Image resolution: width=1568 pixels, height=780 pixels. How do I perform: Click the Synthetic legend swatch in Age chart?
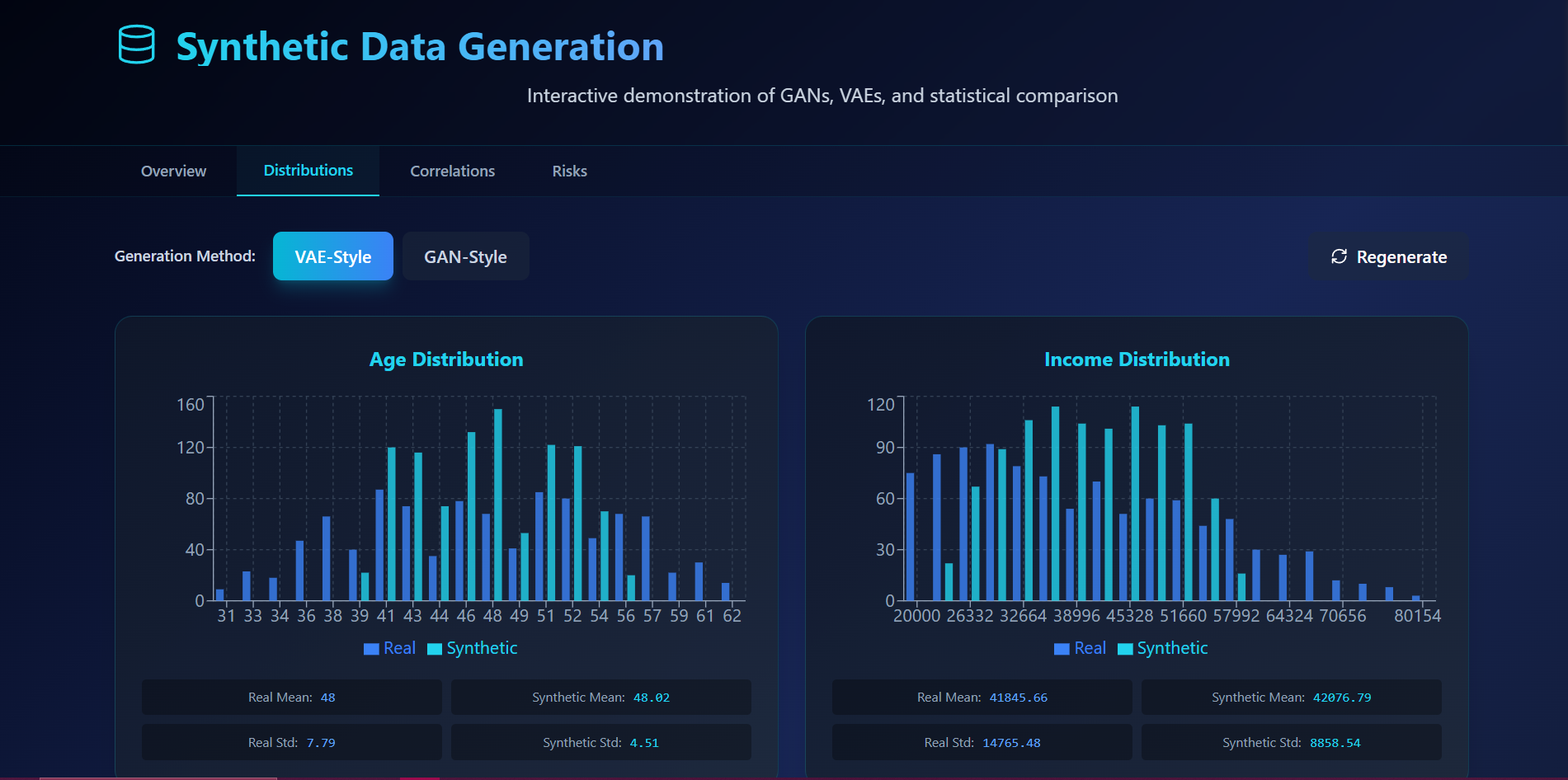435,649
